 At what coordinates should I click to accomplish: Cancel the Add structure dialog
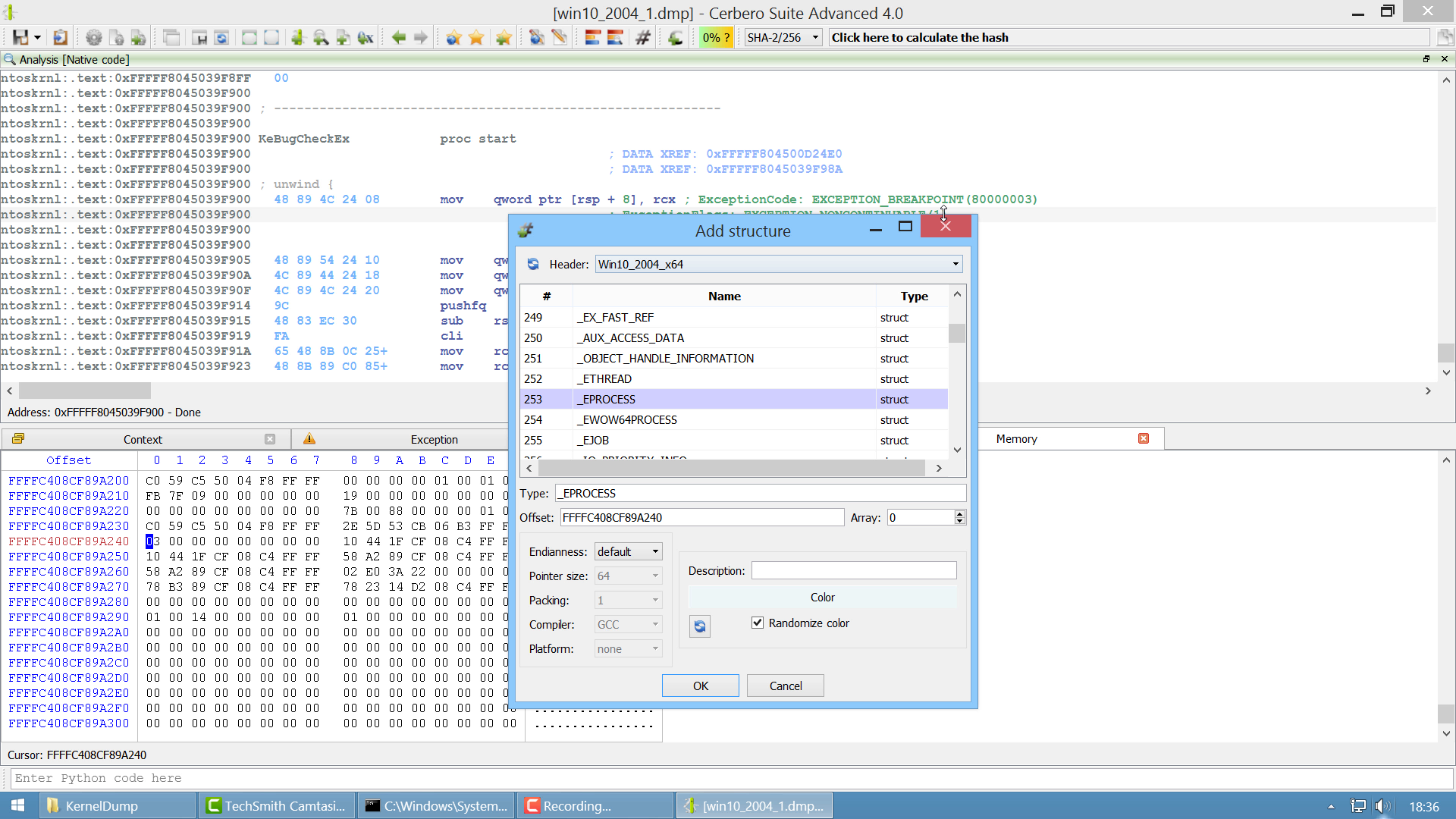click(x=786, y=686)
